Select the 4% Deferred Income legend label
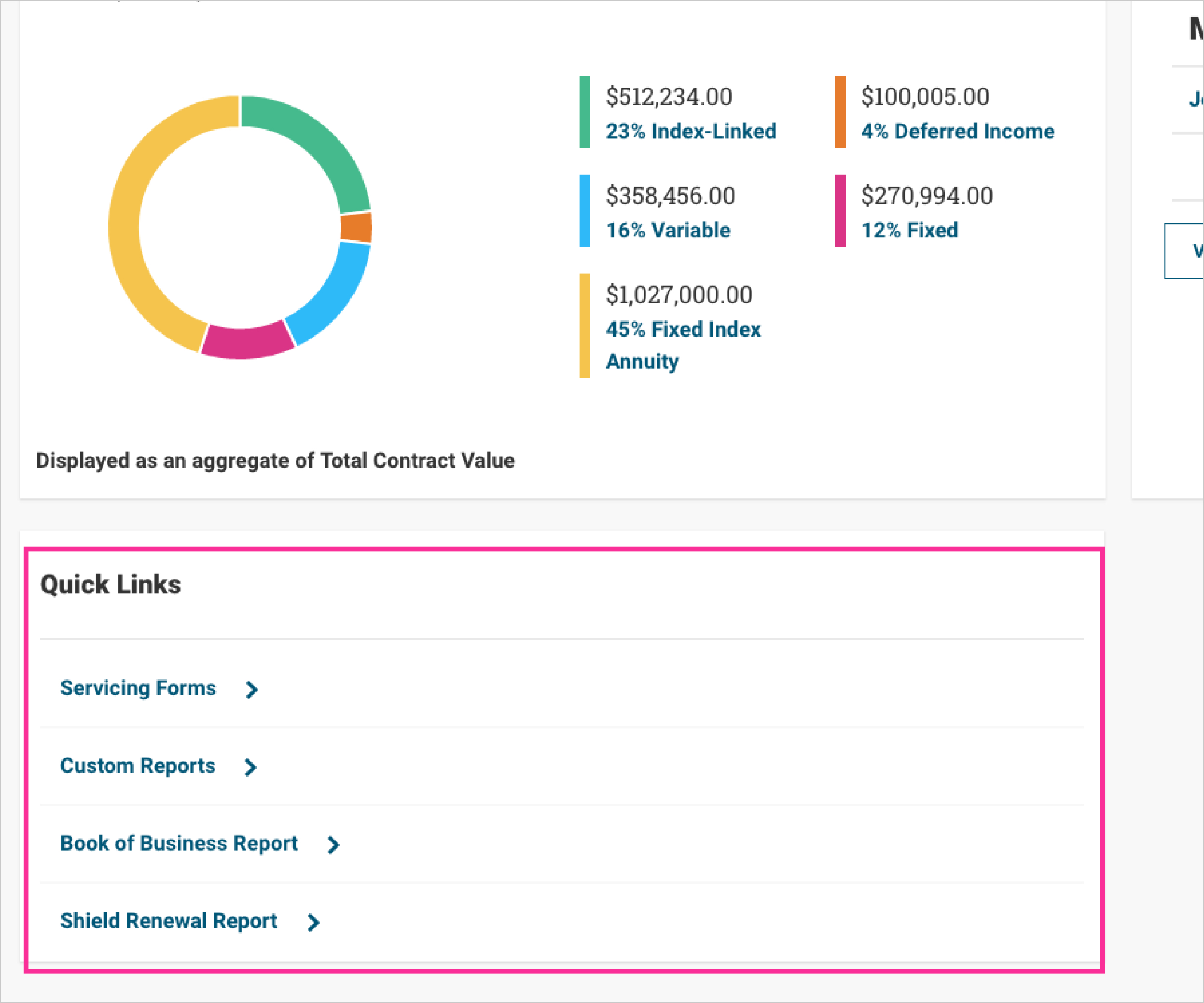Image resolution: width=1204 pixels, height=1003 pixels. [x=957, y=131]
